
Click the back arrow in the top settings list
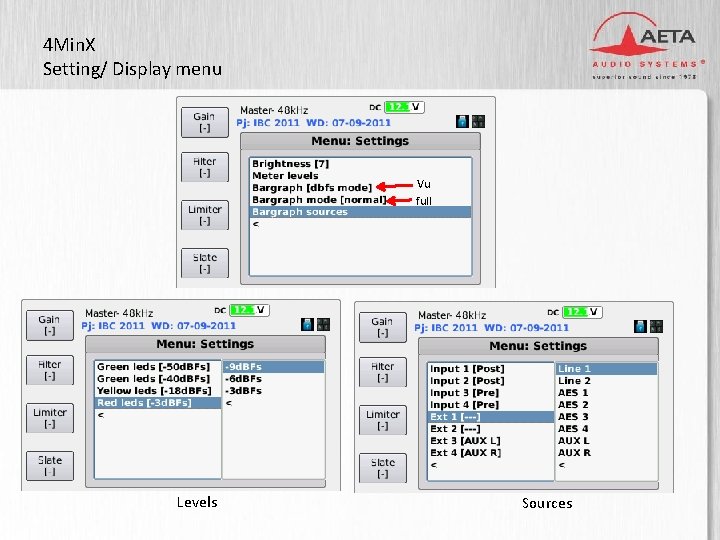click(x=256, y=224)
